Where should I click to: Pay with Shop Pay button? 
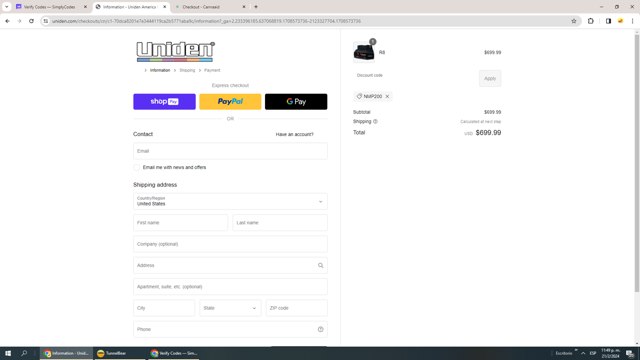click(x=164, y=102)
